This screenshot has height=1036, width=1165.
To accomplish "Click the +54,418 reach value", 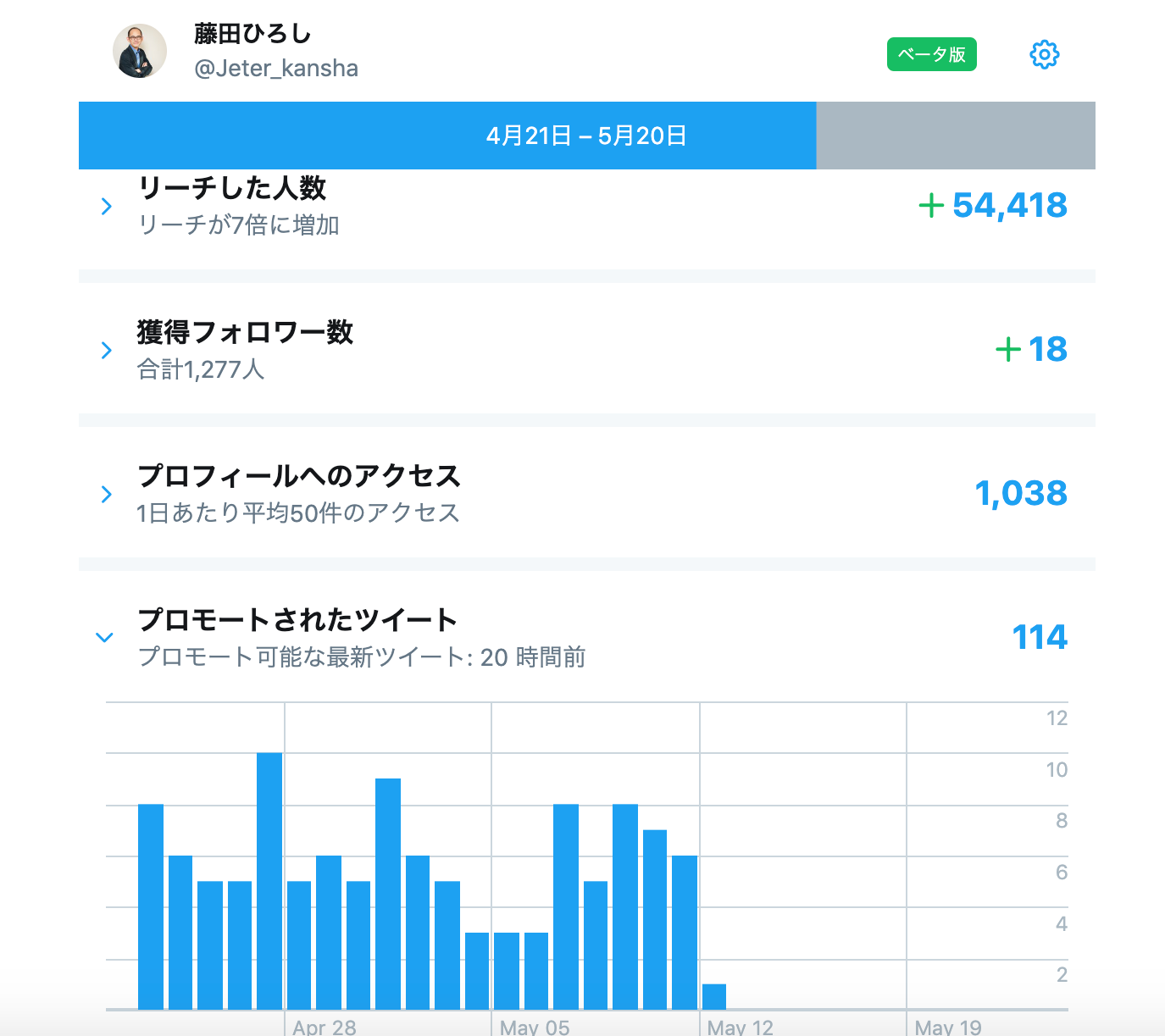I will [x=993, y=205].
